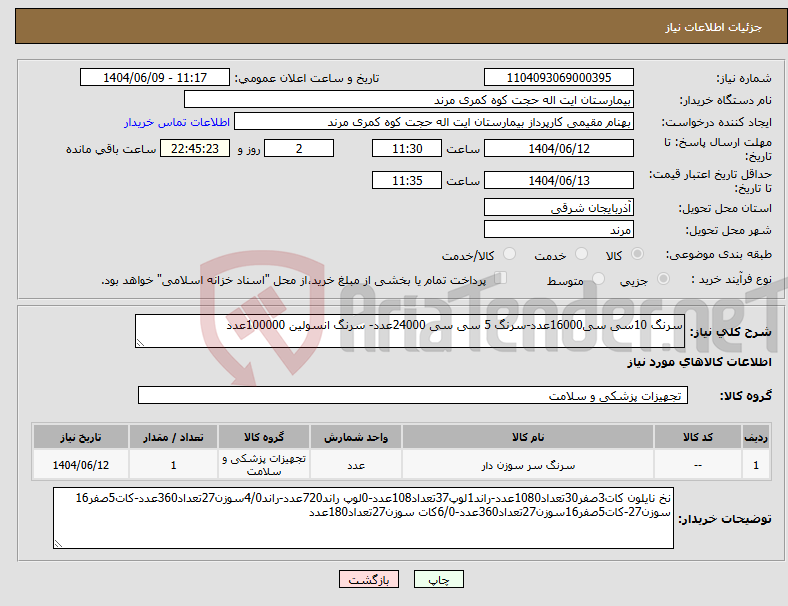Select the جزیی purchase type radio
The image size is (788, 606).
pyautogui.click(x=663, y=279)
